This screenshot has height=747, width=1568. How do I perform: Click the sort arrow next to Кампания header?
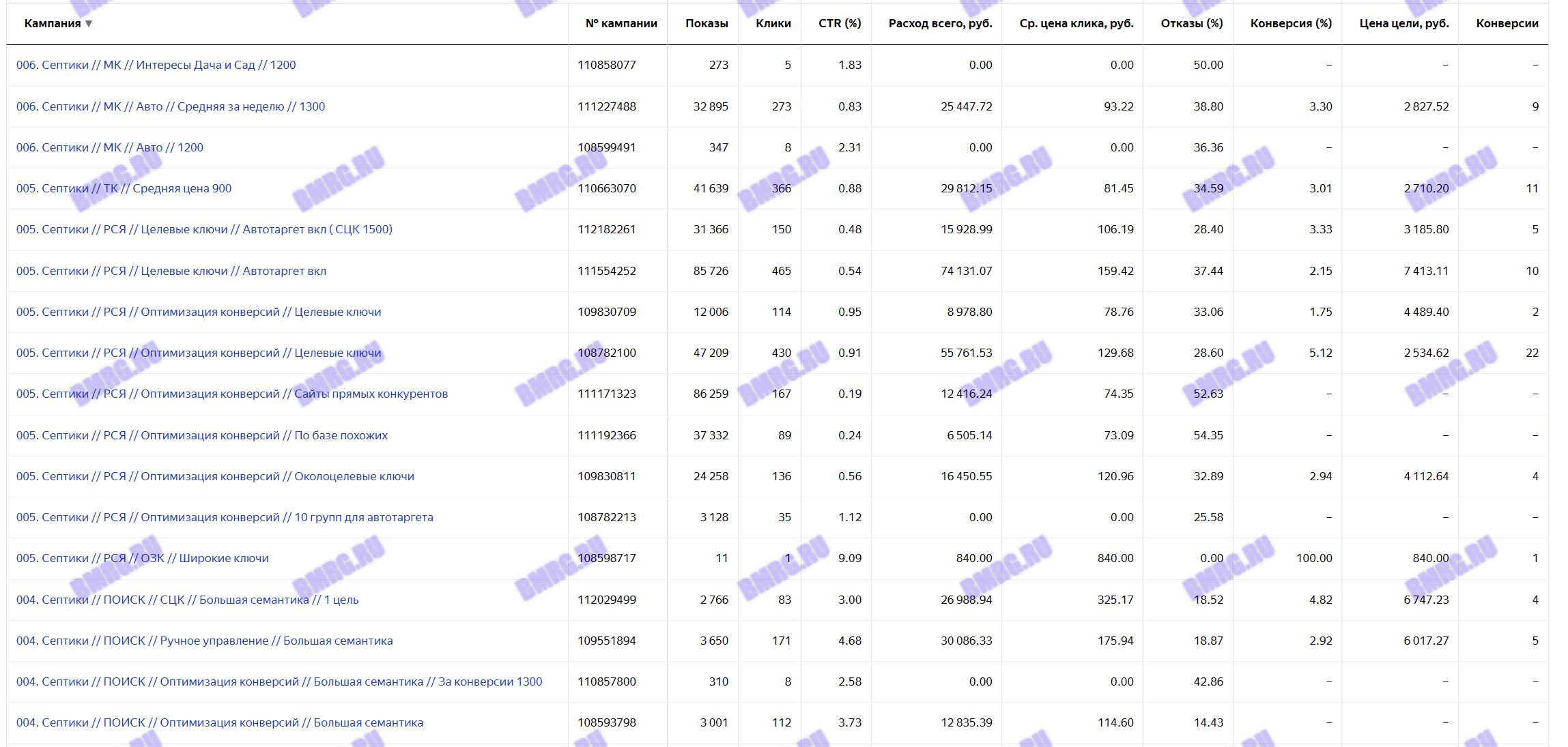pyautogui.click(x=89, y=24)
